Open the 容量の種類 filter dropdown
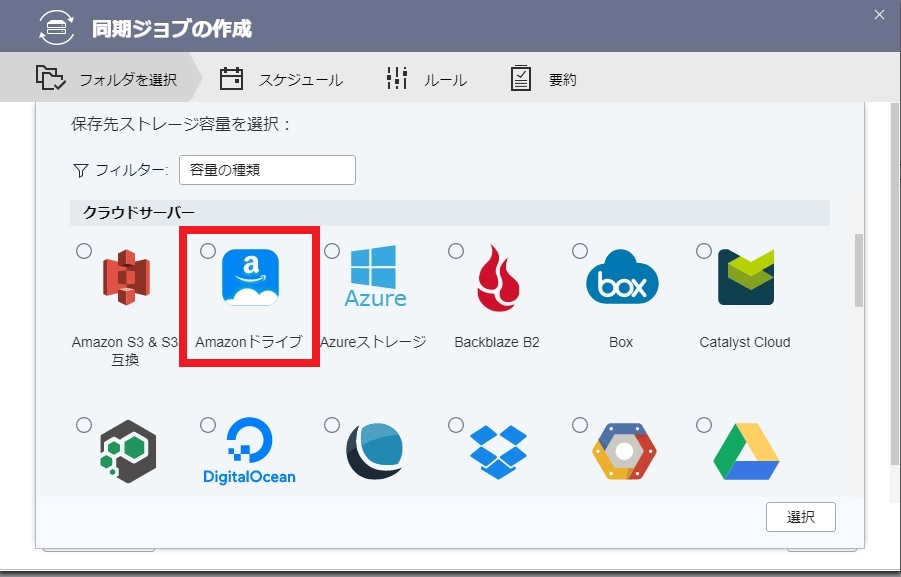 (267, 170)
